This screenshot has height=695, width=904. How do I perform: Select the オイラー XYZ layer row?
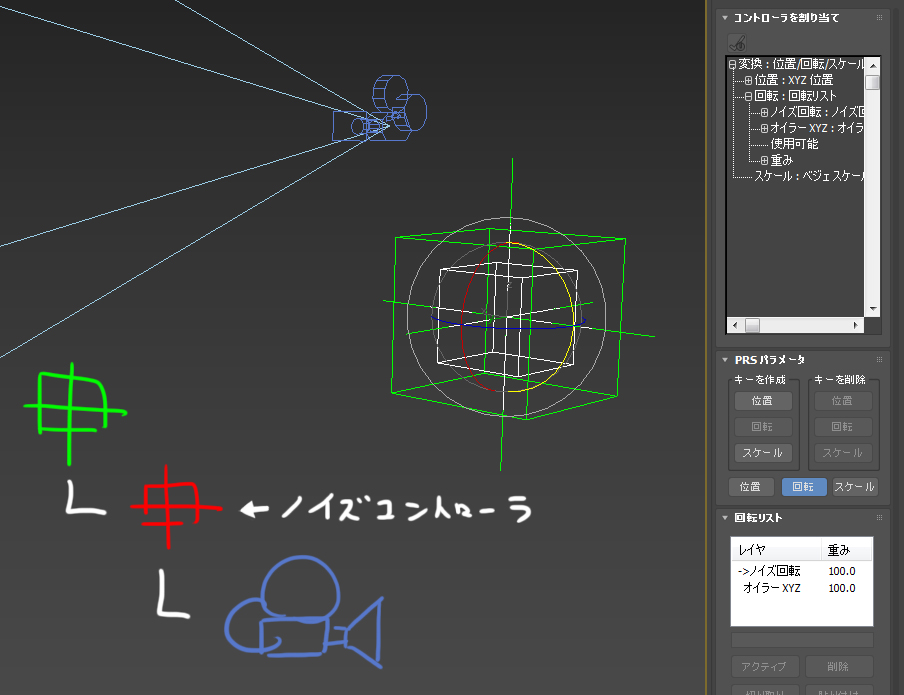tap(801, 588)
